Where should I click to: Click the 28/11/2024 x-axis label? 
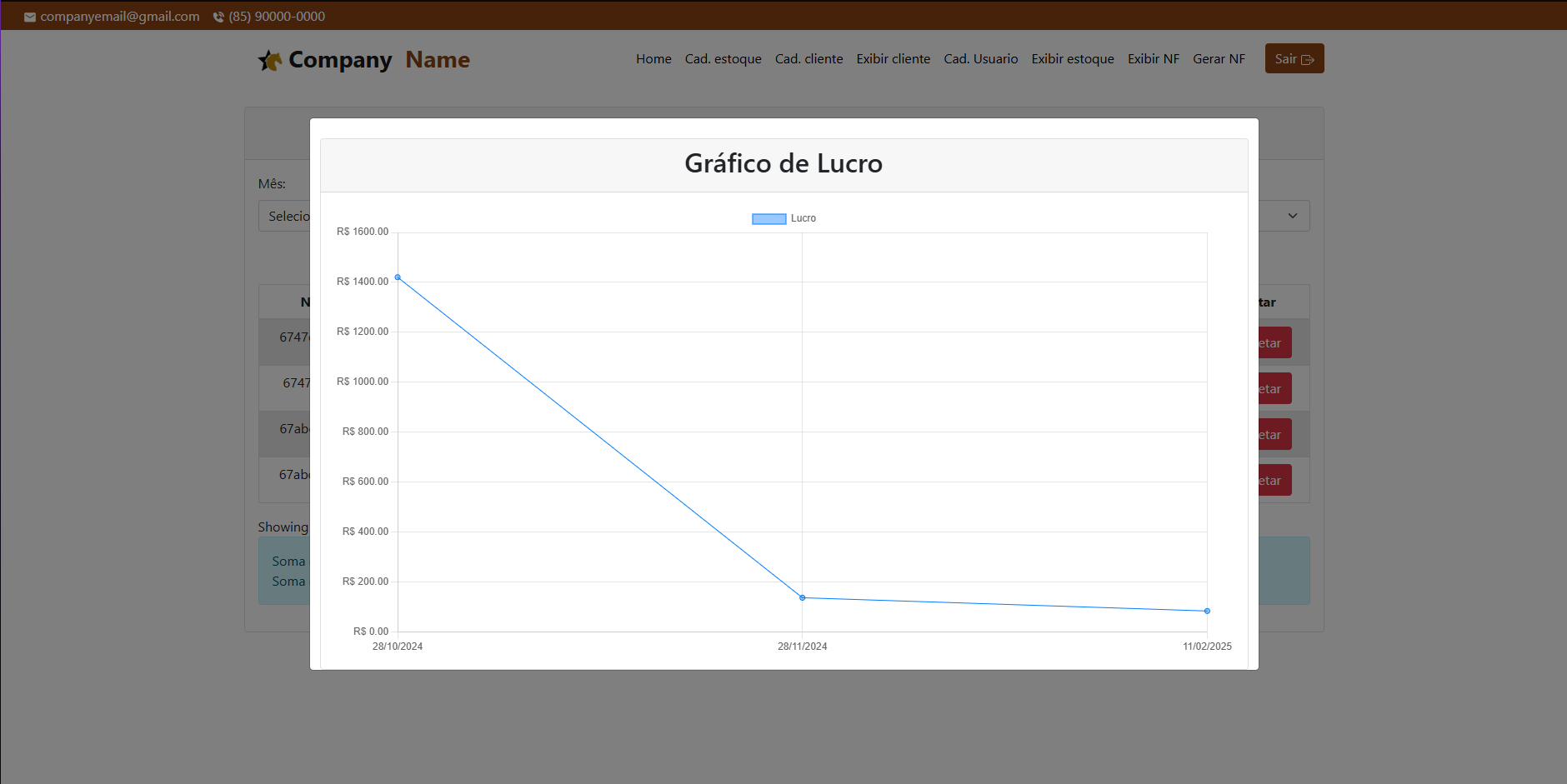[x=803, y=647]
